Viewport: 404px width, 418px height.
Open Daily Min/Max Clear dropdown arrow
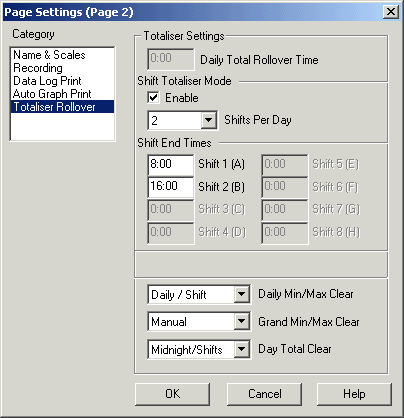click(241, 294)
